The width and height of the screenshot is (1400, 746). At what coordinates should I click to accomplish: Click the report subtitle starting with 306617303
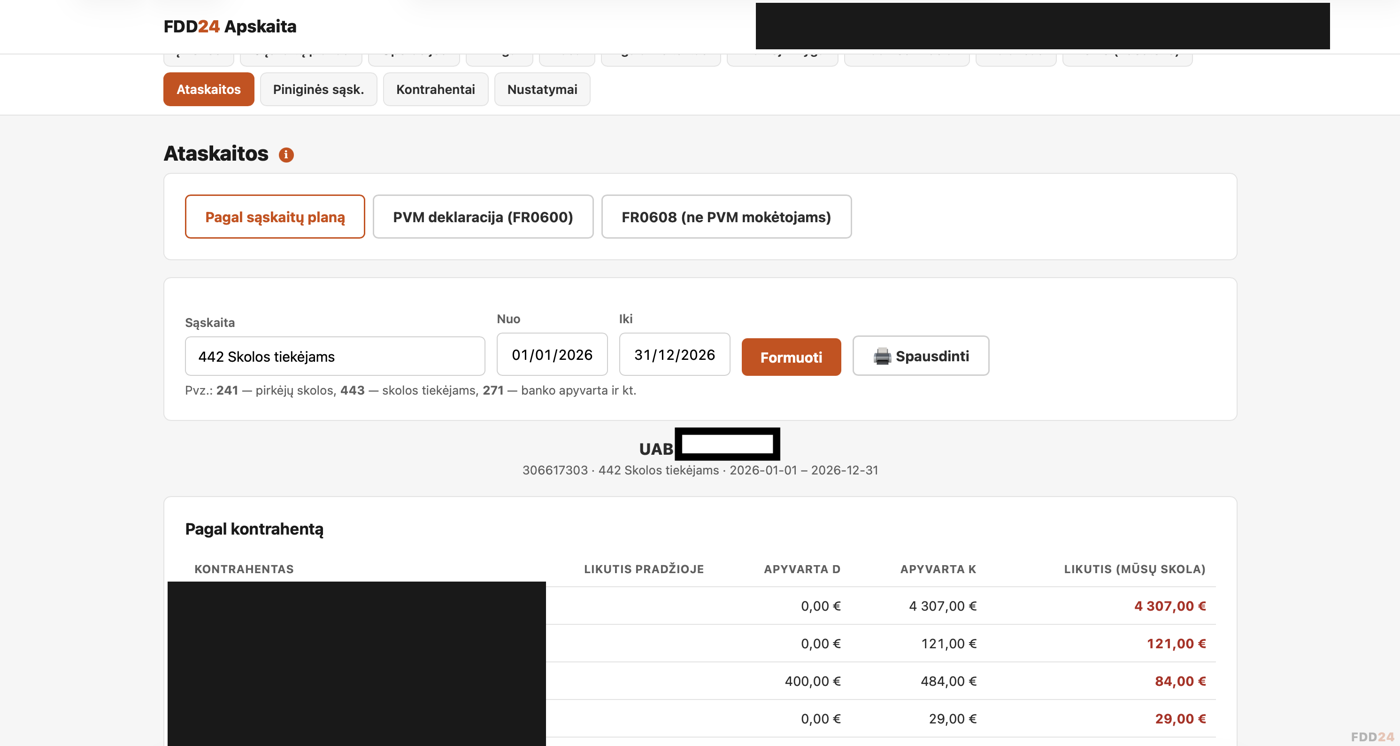700,470
